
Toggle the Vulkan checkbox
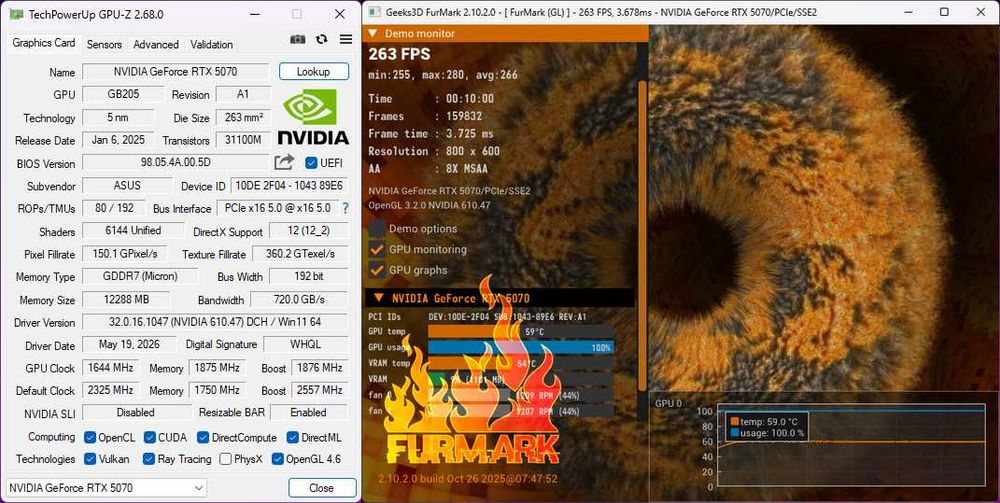pyautogui.click(x=89, y=459)
